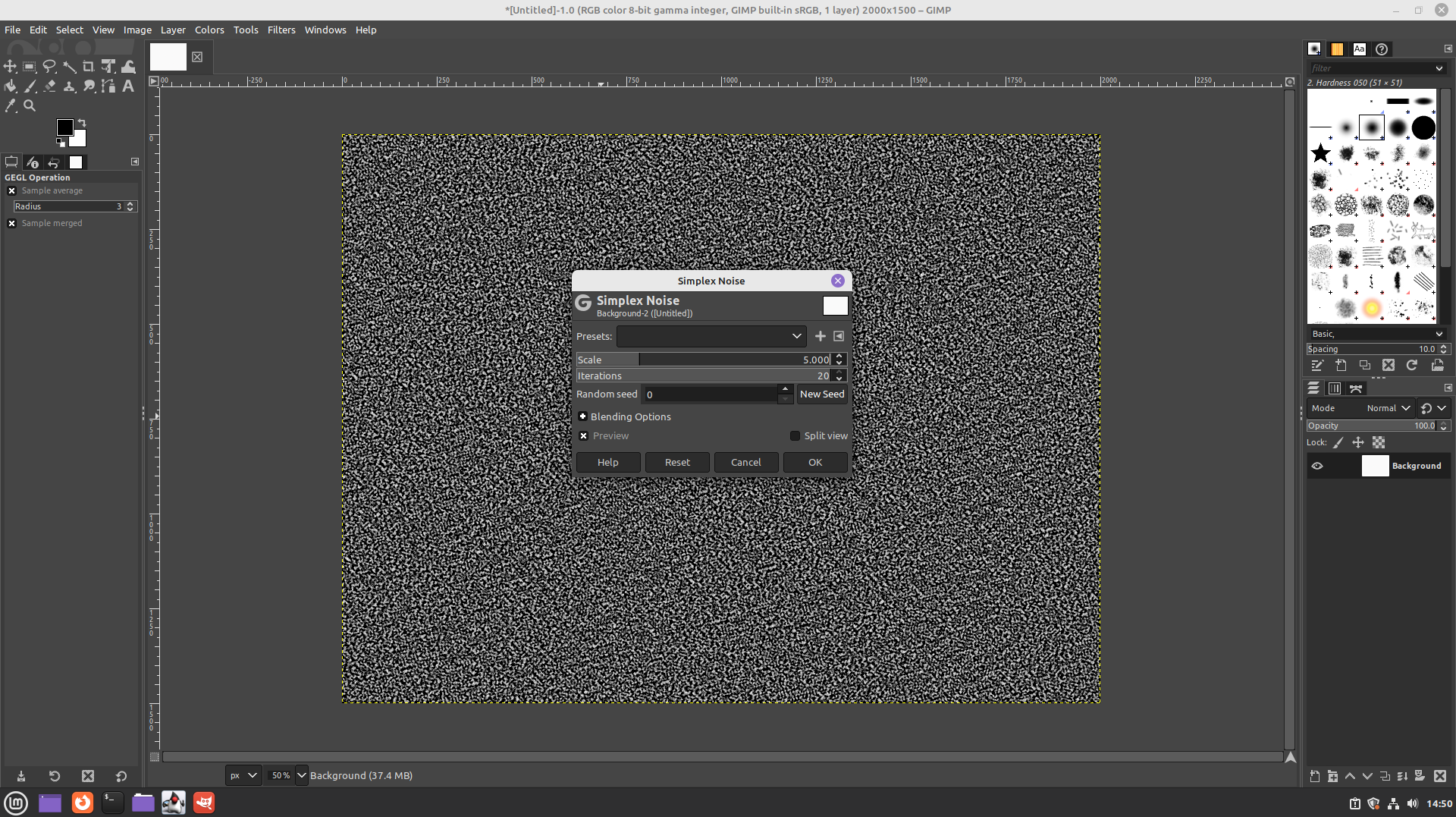1456x817 pixels.
Task: Toggle the Preview checkbox
Action: 583,436
